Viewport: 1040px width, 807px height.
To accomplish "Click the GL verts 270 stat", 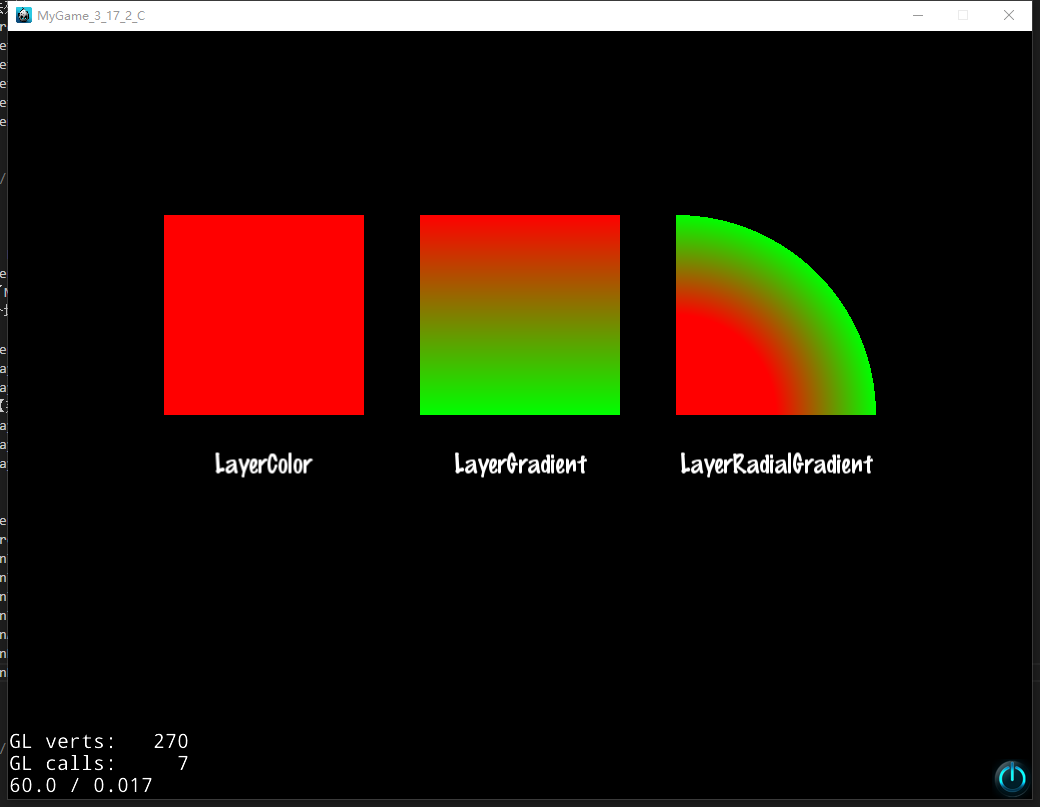I will 99,741.
